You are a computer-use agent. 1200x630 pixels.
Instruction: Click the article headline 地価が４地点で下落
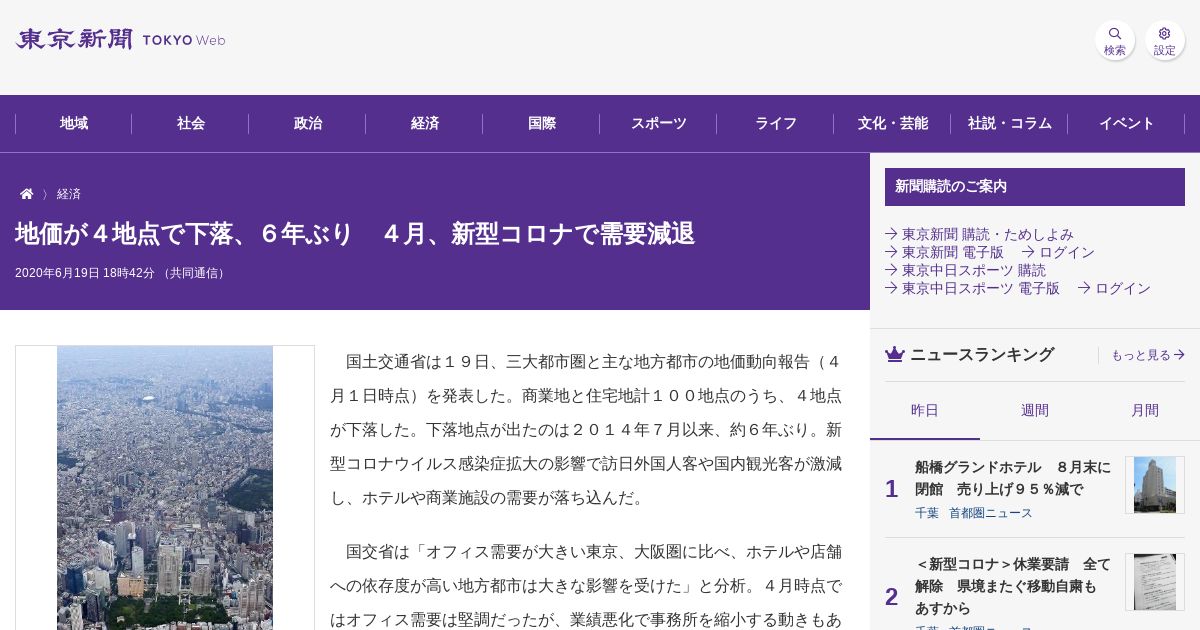coord(355,234)
